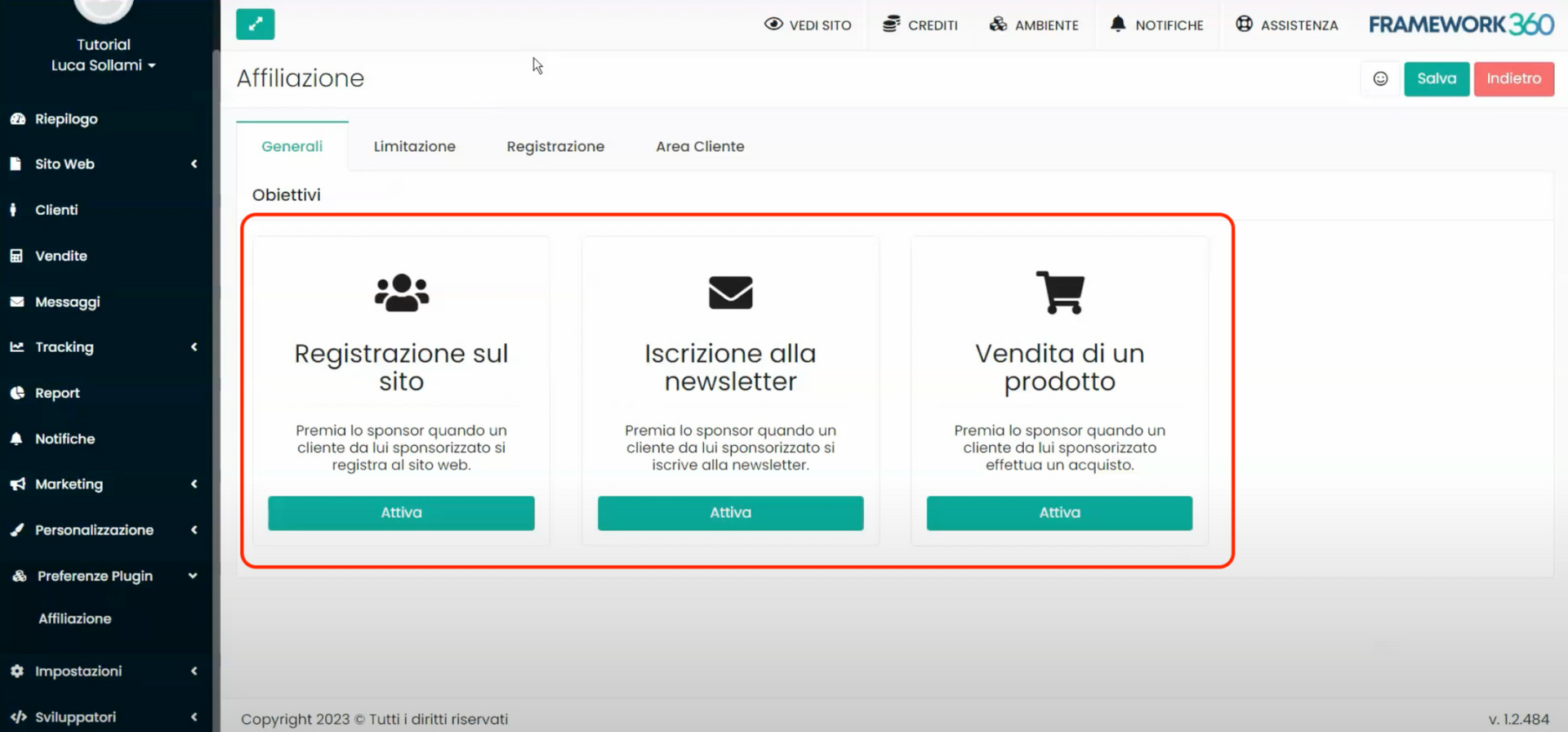
Task: Click the Sito Web page icon
Action: click(16, 164)
